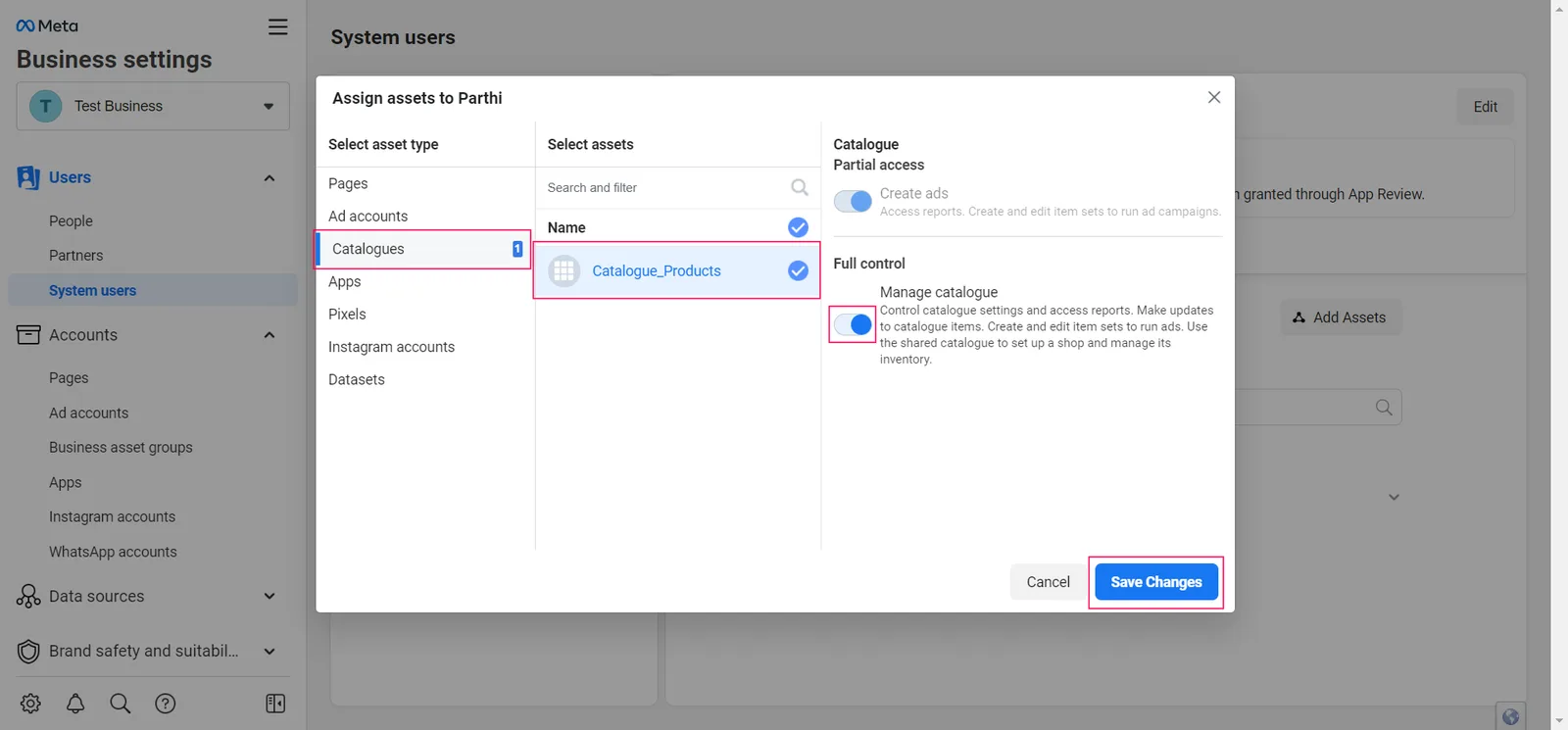The height and width of the screenshot is (730, 1568).
Task: Open the Test Business account dropdown
Action: click(153, 106)
